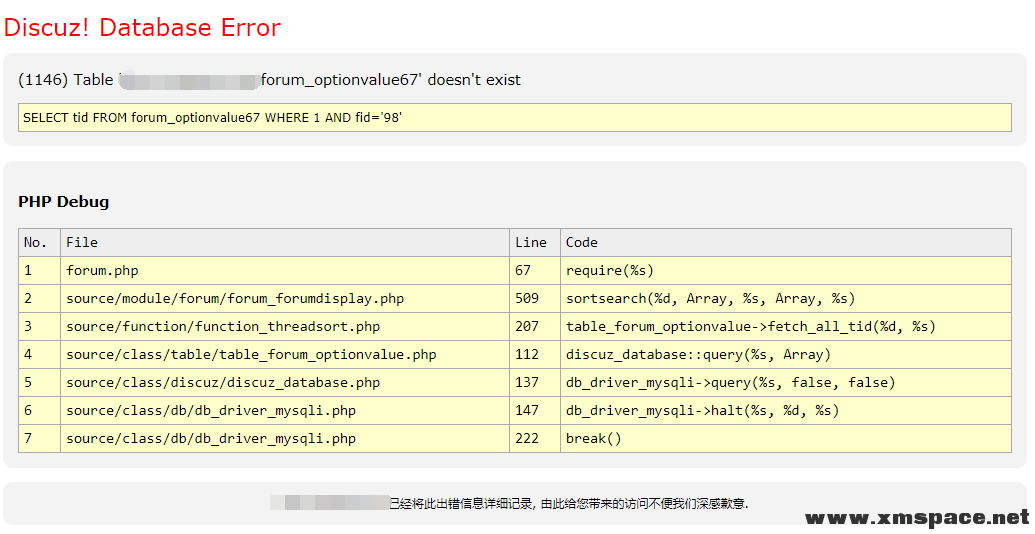Viewport: 1035px width, 534px height.
Task: Click row number 5 in No. column
Action: 40,382
